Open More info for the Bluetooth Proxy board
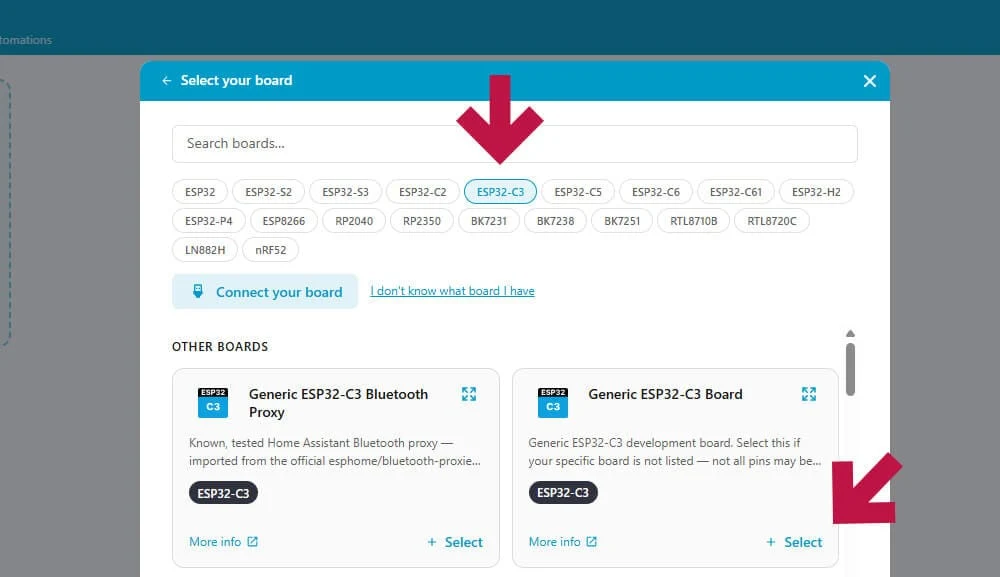The image size is (1000, 577). tap(223, 542)
